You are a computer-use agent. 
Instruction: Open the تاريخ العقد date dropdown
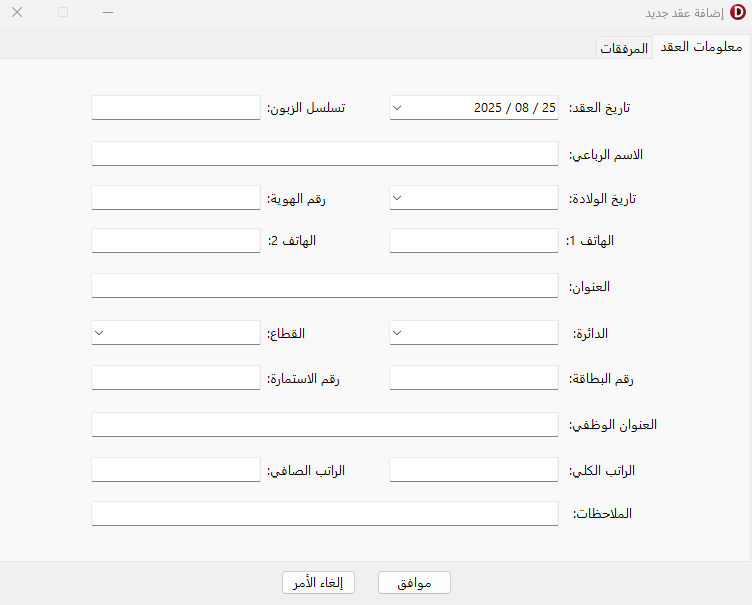[x=397, y=108]
